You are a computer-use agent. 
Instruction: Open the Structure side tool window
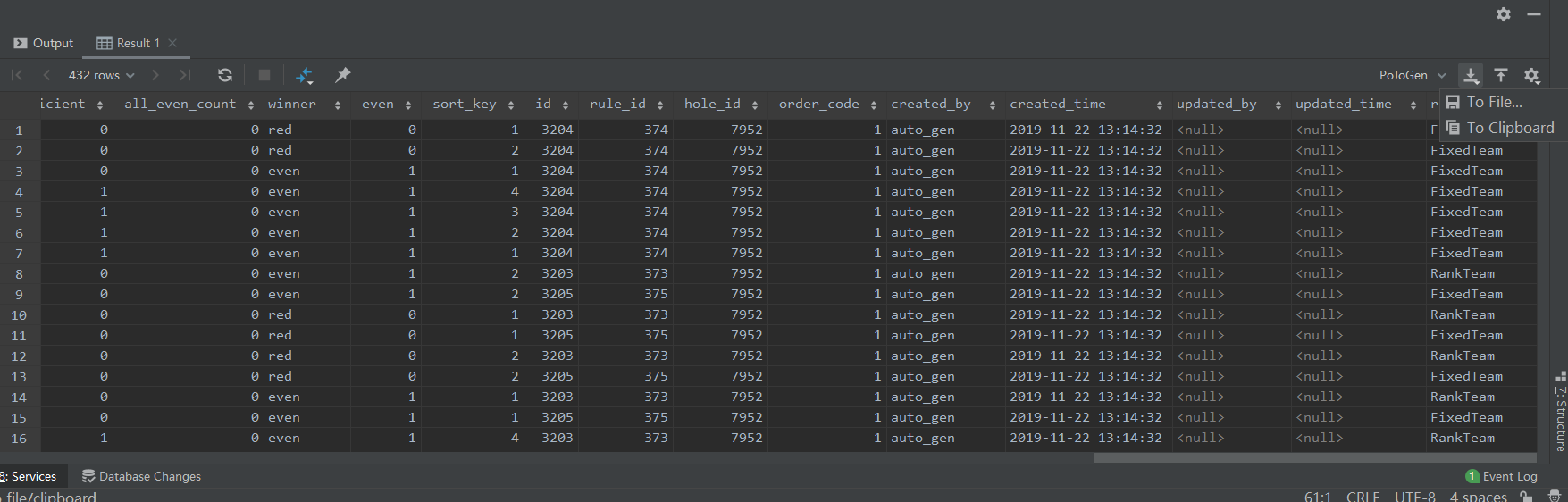point(1560,411)
